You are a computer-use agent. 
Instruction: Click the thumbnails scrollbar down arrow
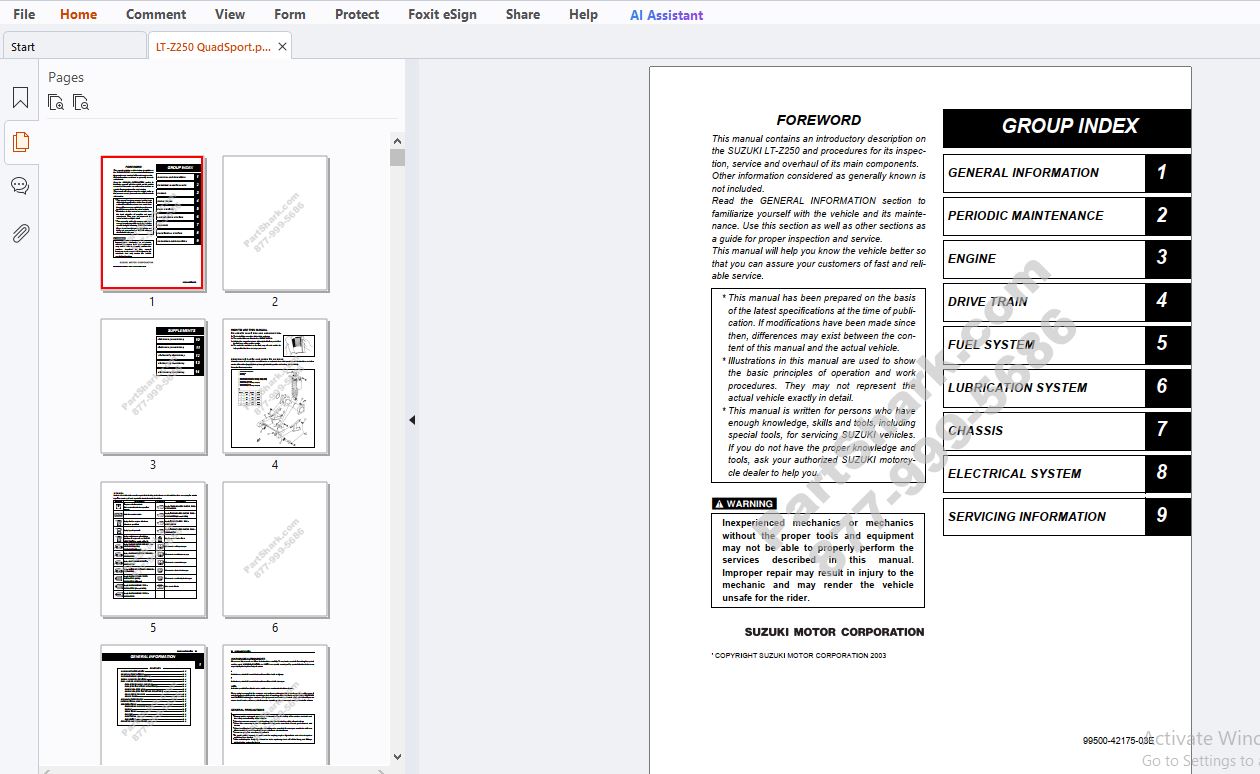397,757
